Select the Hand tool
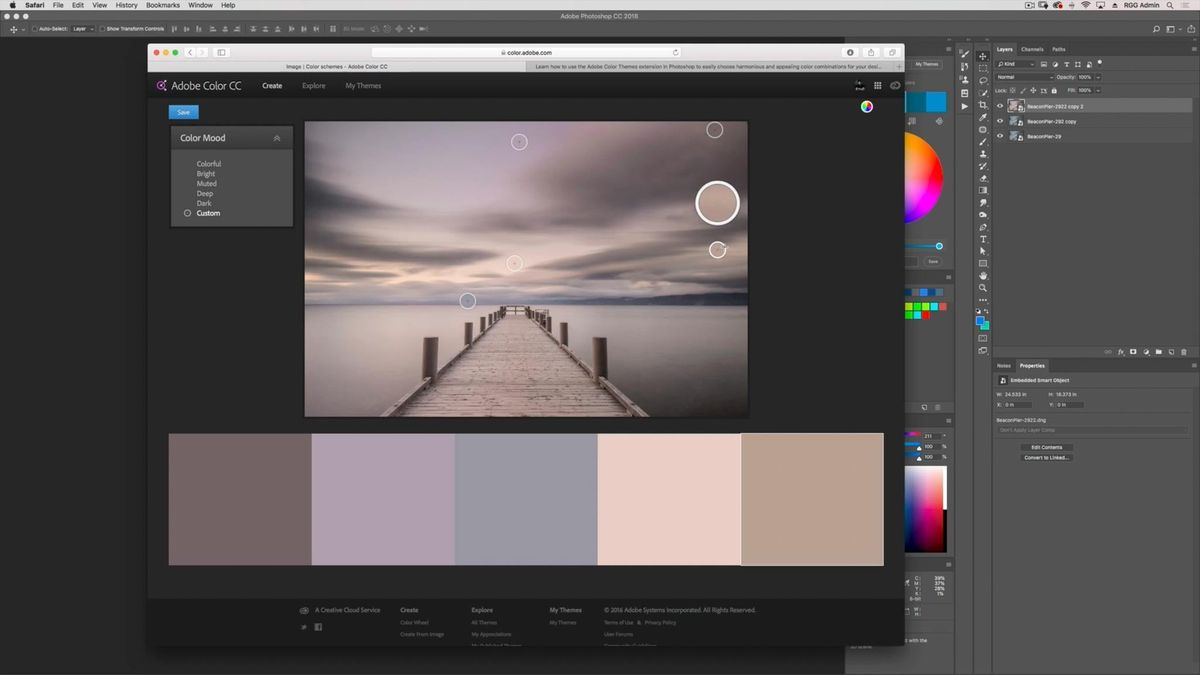The image size is (1200, 675). [x=983, y=275]
